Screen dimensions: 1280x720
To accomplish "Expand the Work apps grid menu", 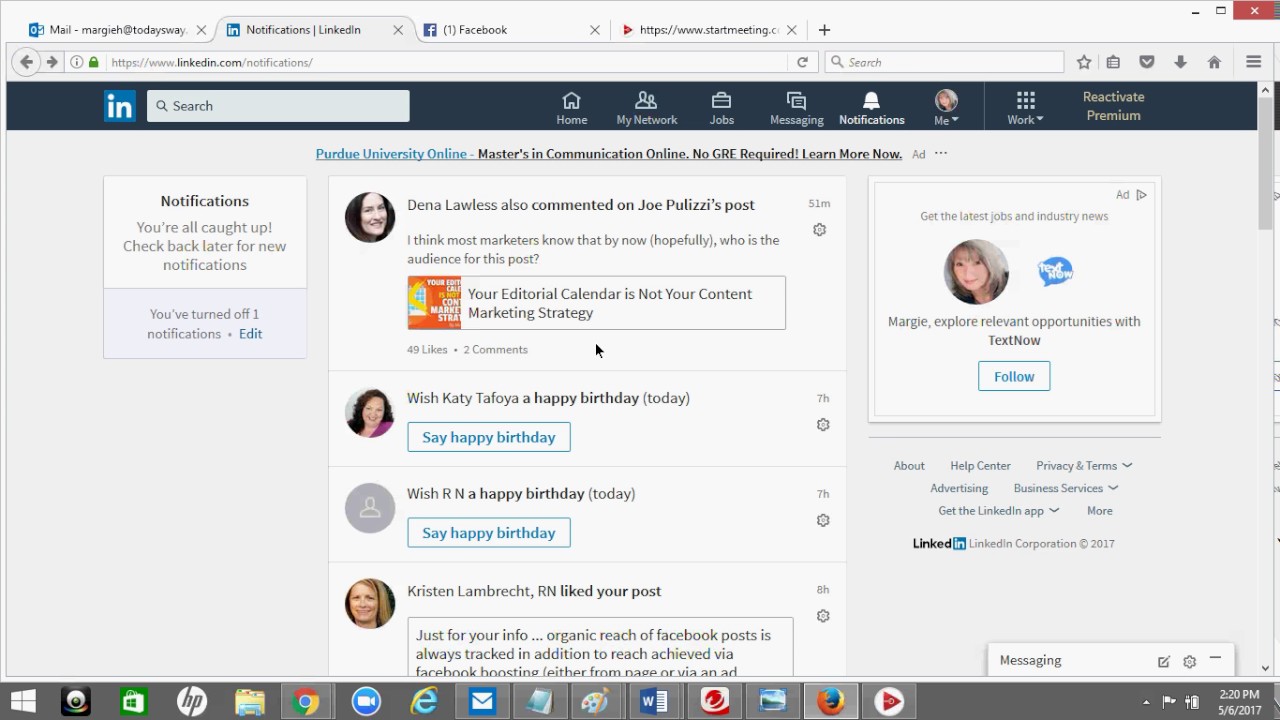I will [x=1025, y=108].
